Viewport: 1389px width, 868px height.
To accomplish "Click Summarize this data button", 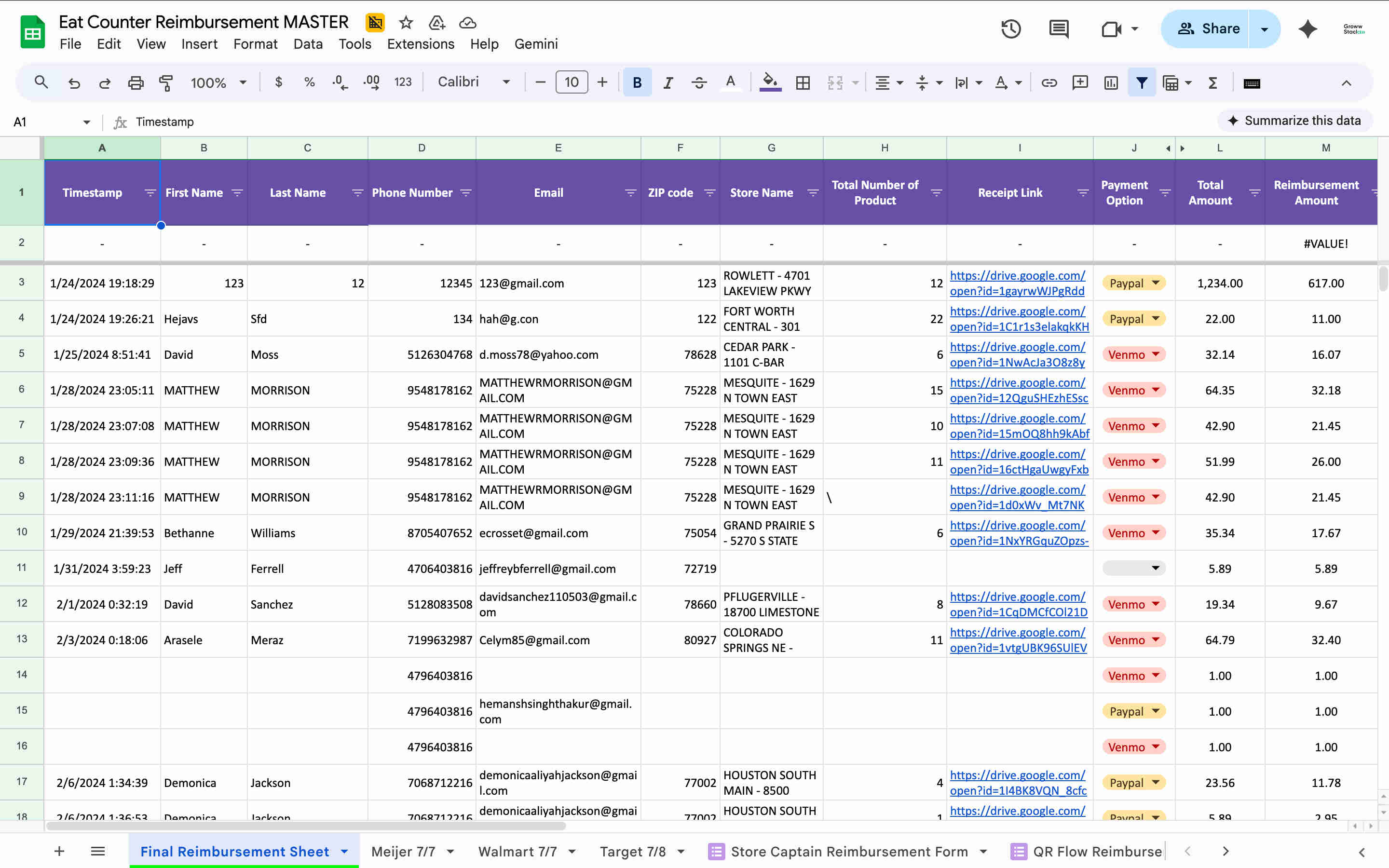I will pyautogui.click(x=1294, y=121).
